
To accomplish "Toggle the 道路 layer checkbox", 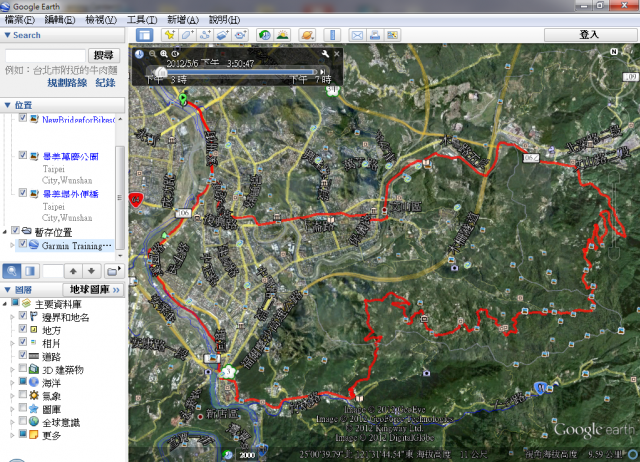I will 23,355.
